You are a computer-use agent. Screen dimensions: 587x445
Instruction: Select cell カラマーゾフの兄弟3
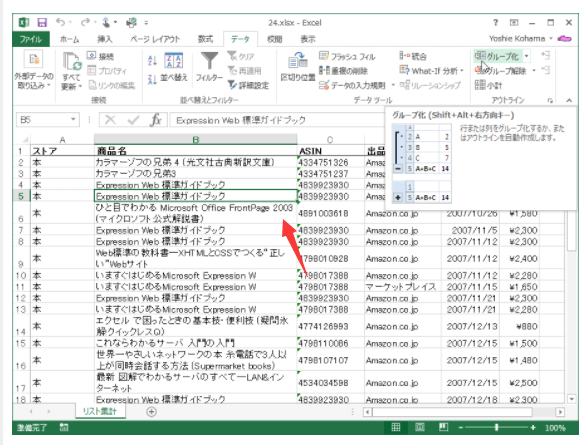click(x=195, y=173)
